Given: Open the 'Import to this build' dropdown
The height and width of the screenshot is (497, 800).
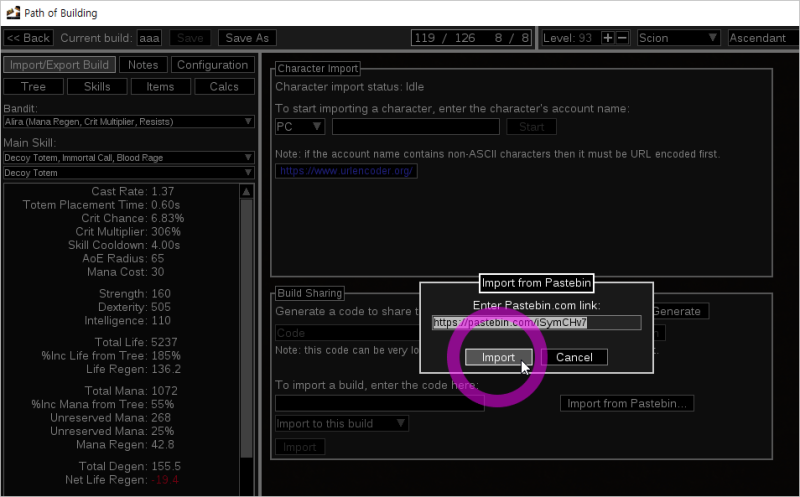Looking at the screenshot, I should pyautogui.click(x=342, y=424).
